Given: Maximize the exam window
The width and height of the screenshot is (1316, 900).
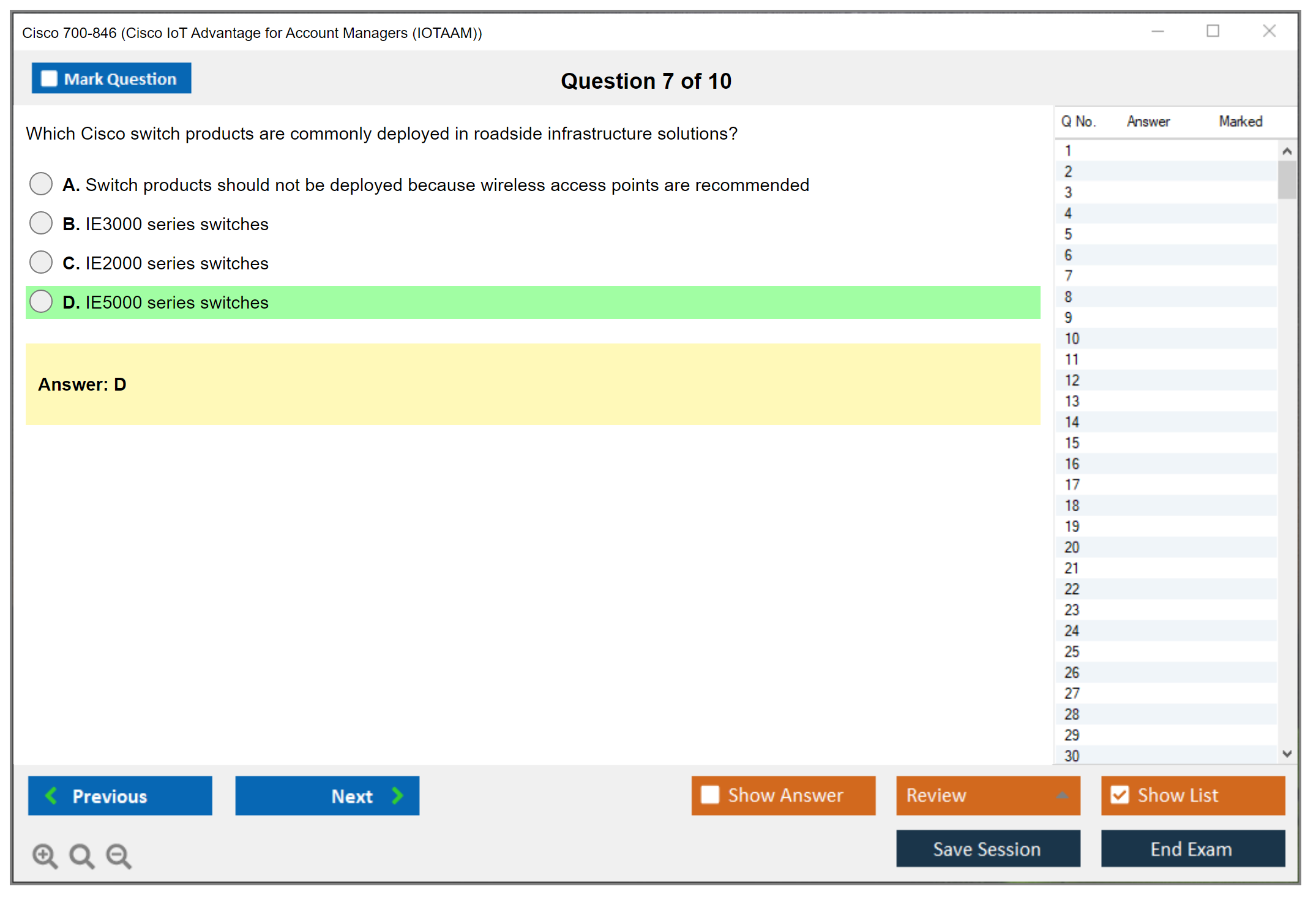Looking at the screenshot, I should pyautogui.click(x=1213, y=31).
